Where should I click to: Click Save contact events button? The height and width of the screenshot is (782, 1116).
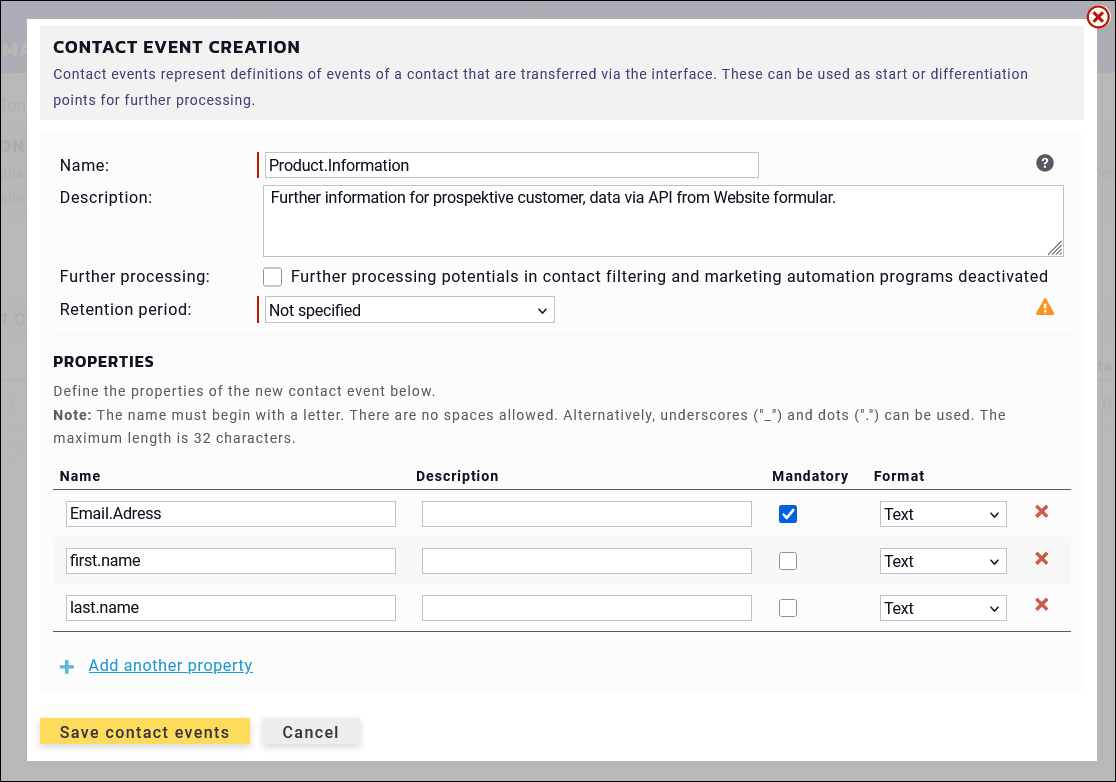pyautogui.click(x=144, y=732)
